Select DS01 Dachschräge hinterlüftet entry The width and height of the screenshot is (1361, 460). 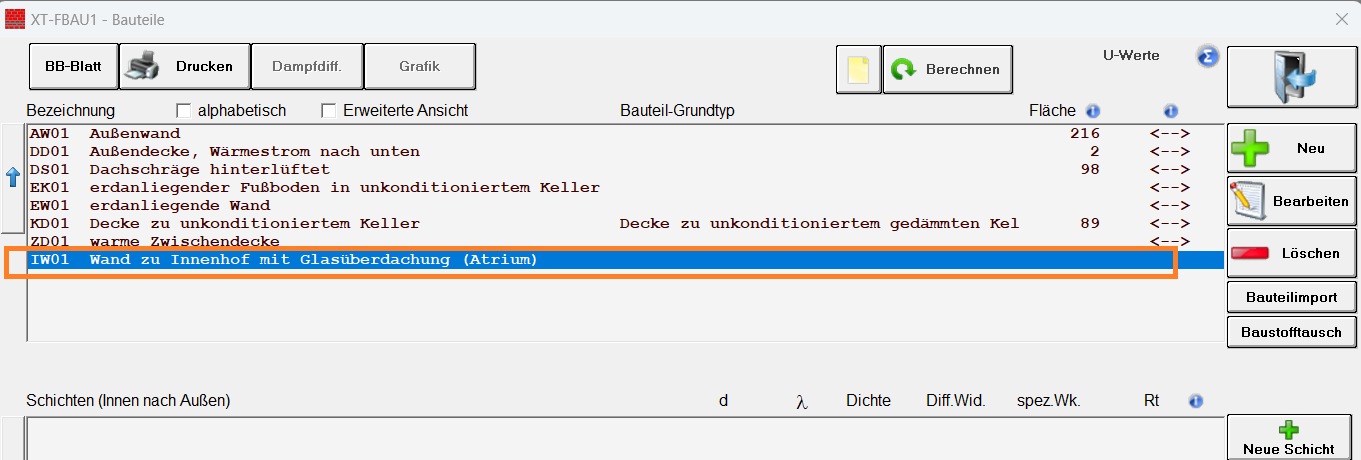[625, 169]
